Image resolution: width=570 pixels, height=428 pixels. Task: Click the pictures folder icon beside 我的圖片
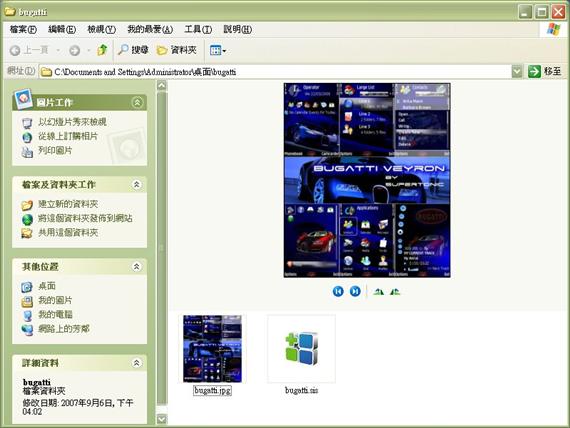(x=27, y=301)
